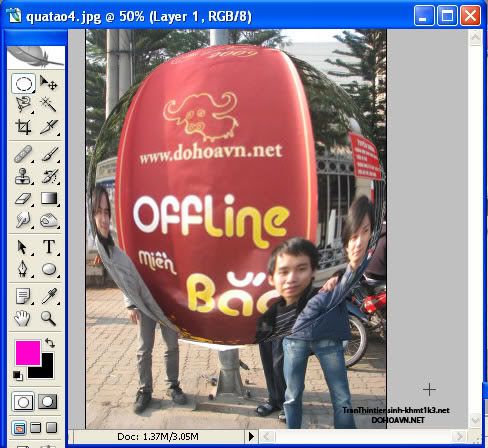This screenshot has width=488, height=448.
Task: Select the Ellipse shape tool
Action: 49,269
